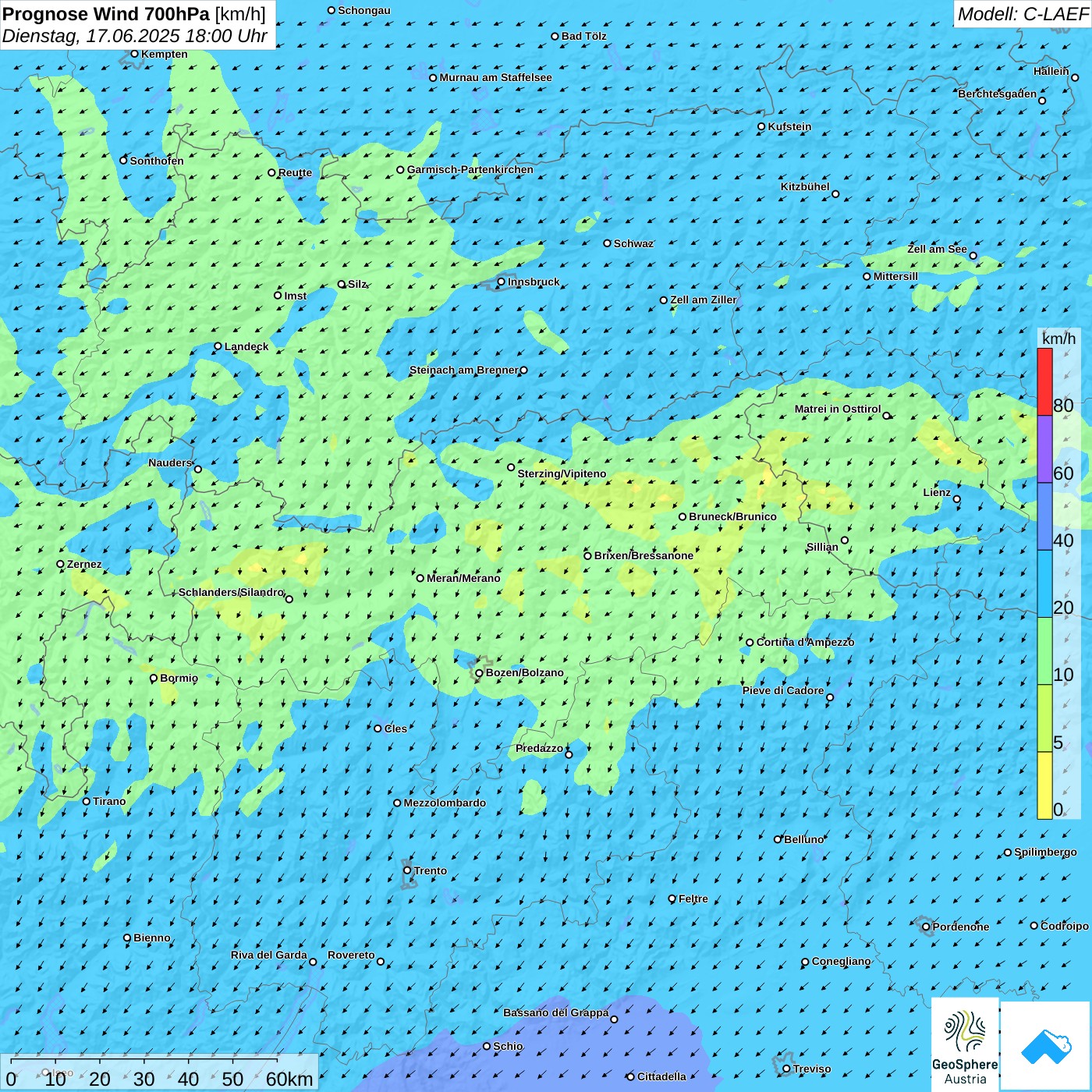The height and width of the screenshot is (1092, 1092).
Task: Select the Bozen/Bolzano map label
Action: pyautogui.click(x=524, y=672)
